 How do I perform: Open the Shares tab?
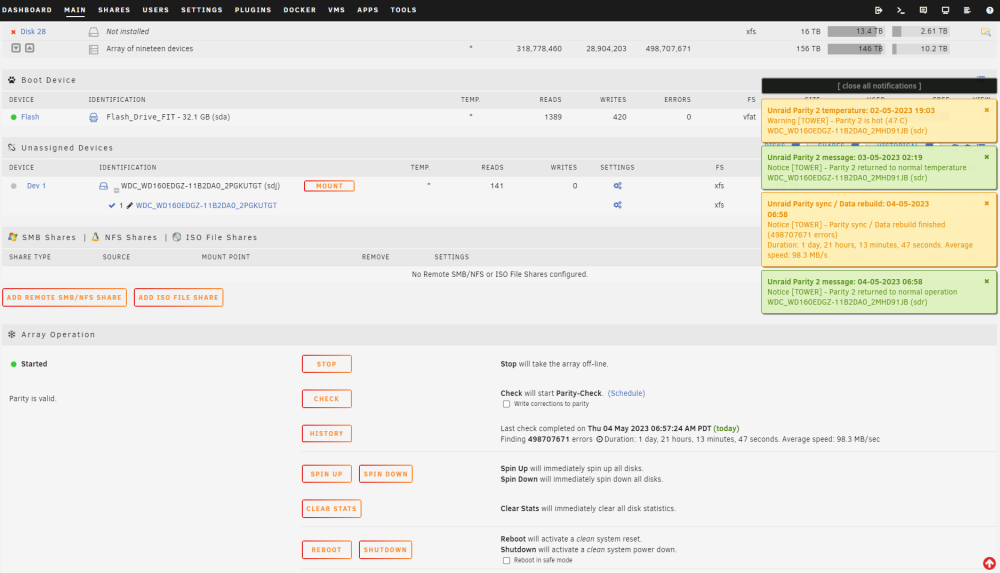tap(114, 10)
